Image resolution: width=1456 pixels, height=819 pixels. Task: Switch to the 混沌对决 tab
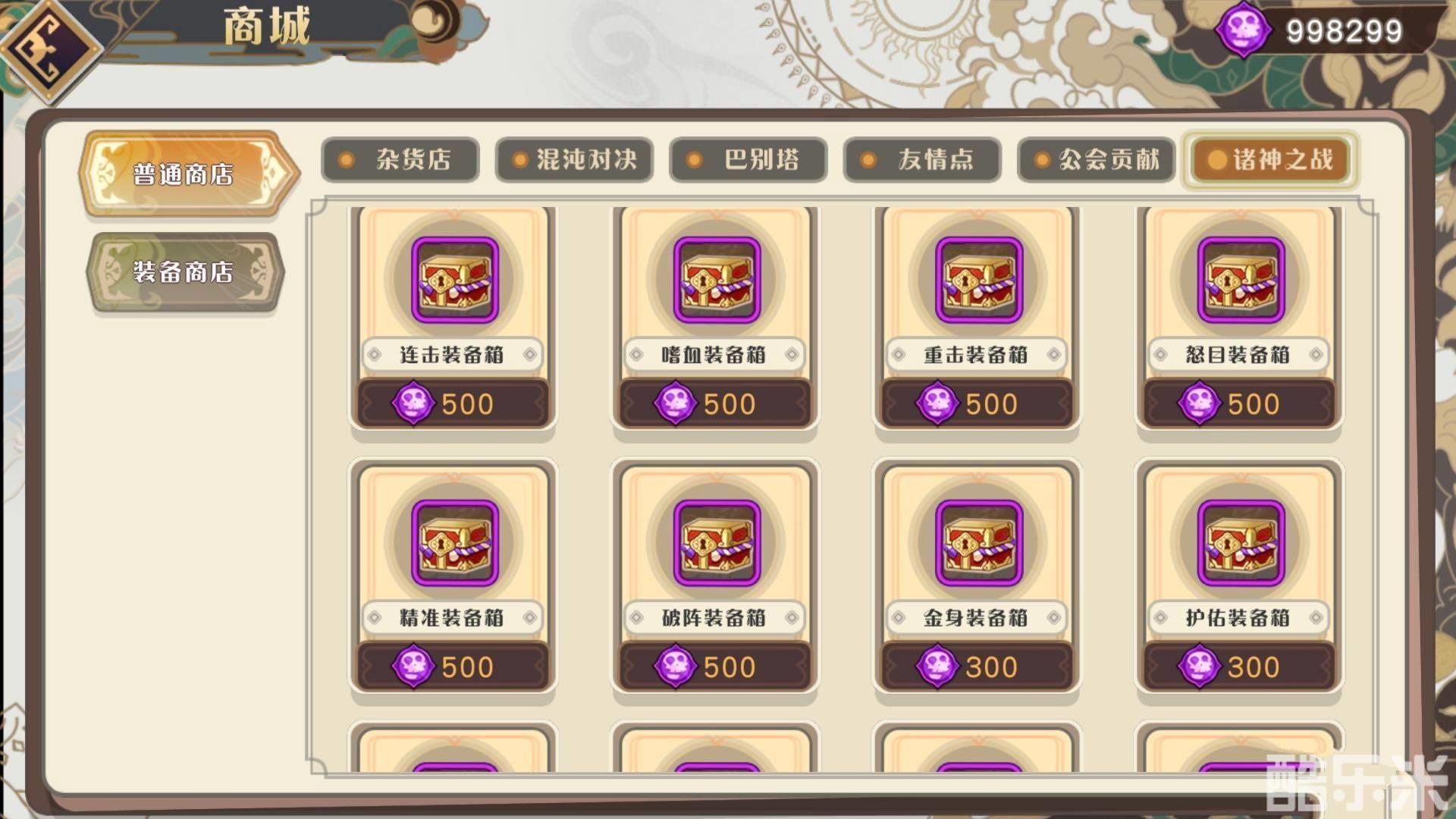coord(574,160)
